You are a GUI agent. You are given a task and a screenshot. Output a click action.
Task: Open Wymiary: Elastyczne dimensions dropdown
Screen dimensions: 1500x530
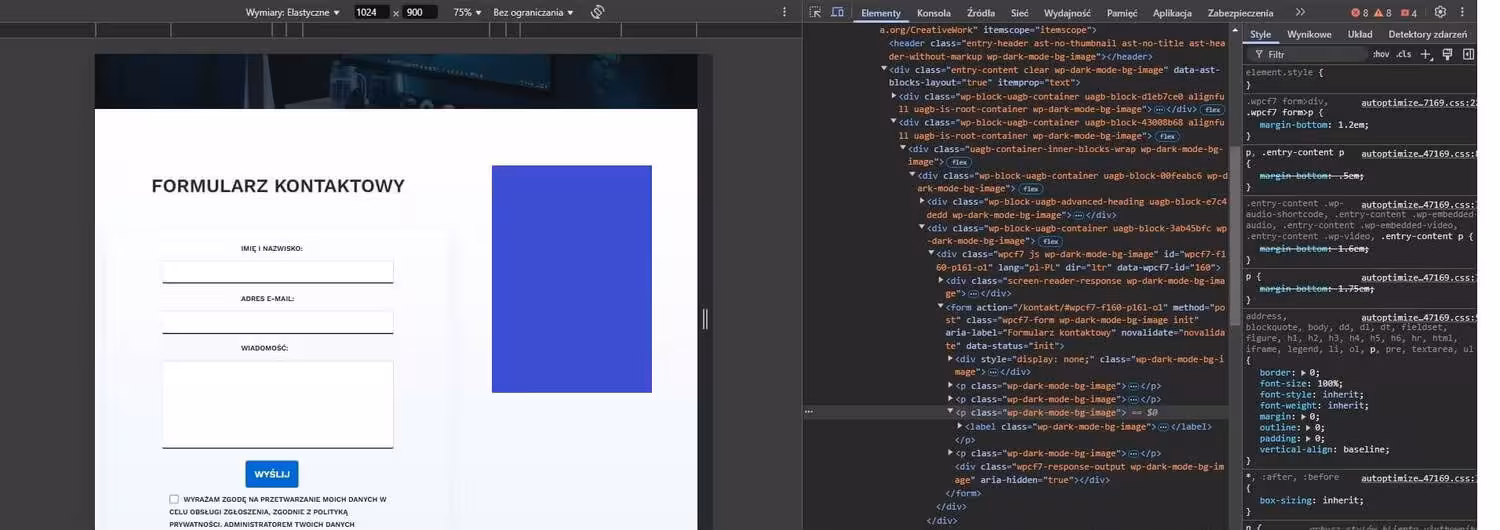(x=293, y=12)
